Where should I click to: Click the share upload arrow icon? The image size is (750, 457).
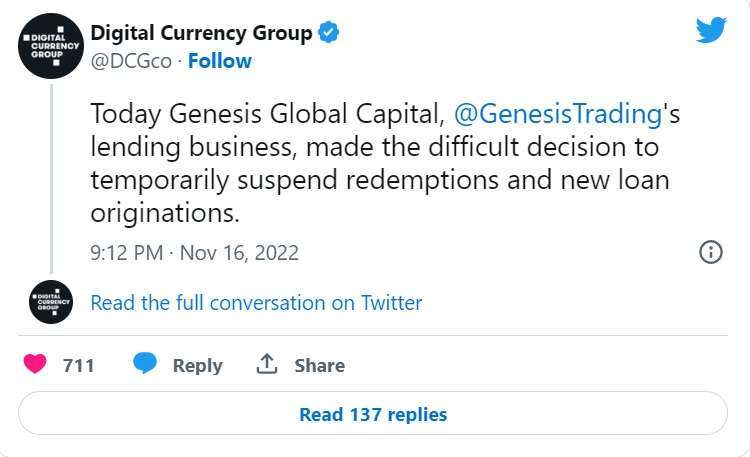click(267, 365)
